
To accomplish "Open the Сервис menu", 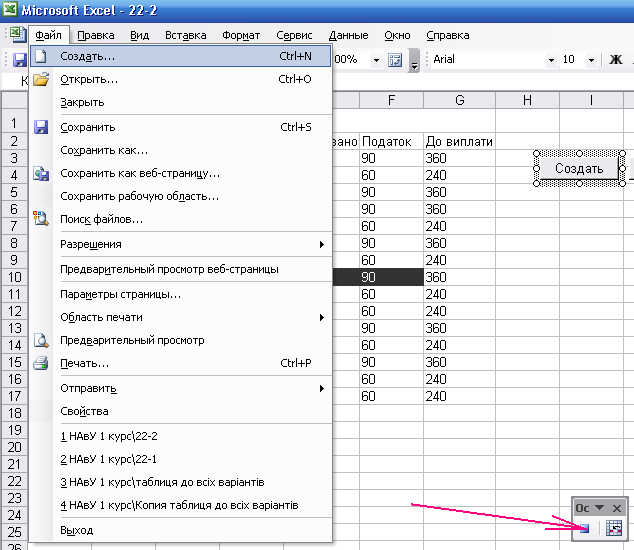I will point(294,35).
